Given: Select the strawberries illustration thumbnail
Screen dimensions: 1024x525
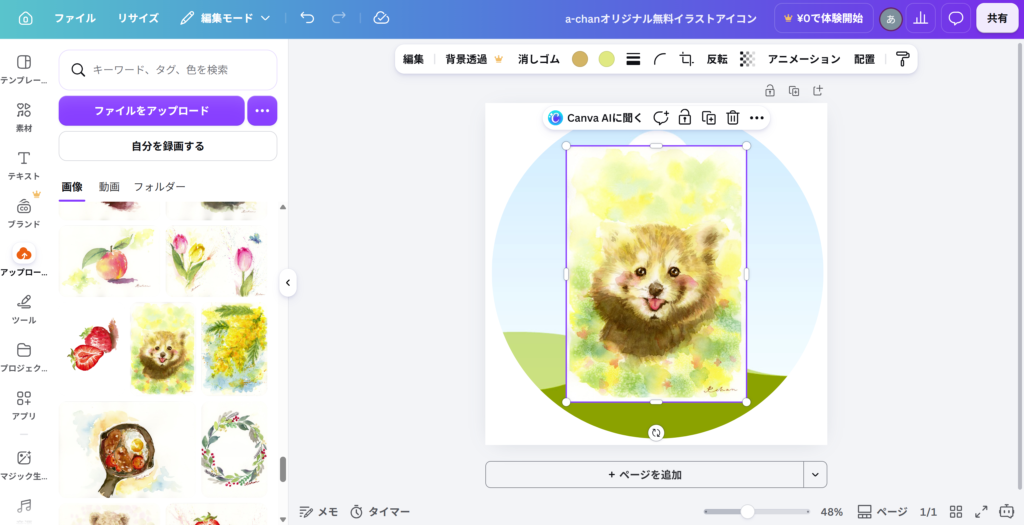Looking at the screenshot, I should [93, 348].
